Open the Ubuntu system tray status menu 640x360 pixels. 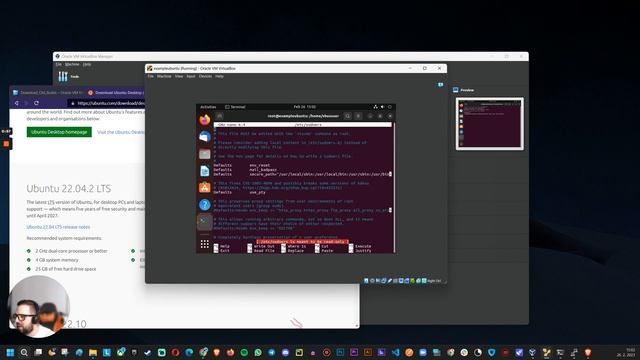pyautogui.click(x=382, y=107)
